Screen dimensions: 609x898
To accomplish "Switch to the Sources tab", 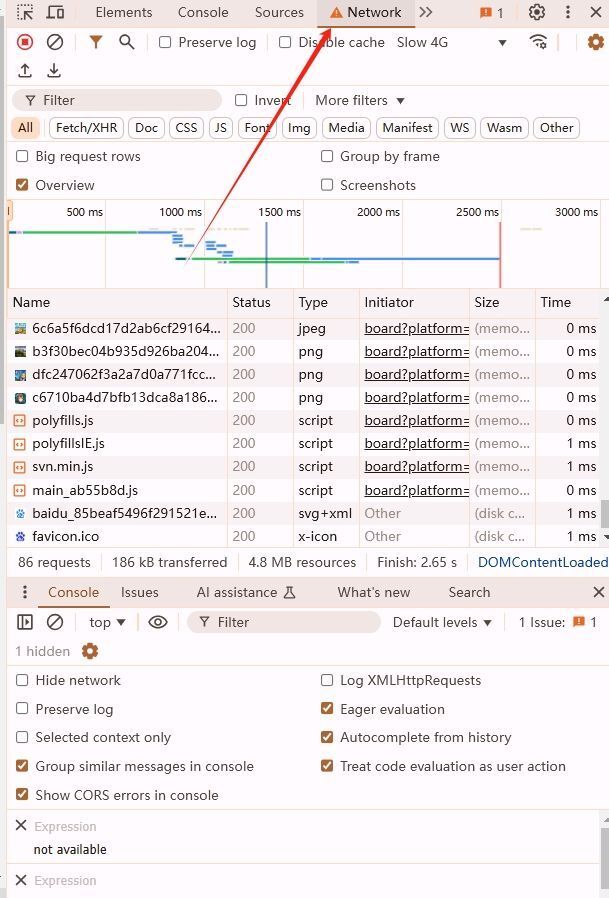I will coord(279,13).
